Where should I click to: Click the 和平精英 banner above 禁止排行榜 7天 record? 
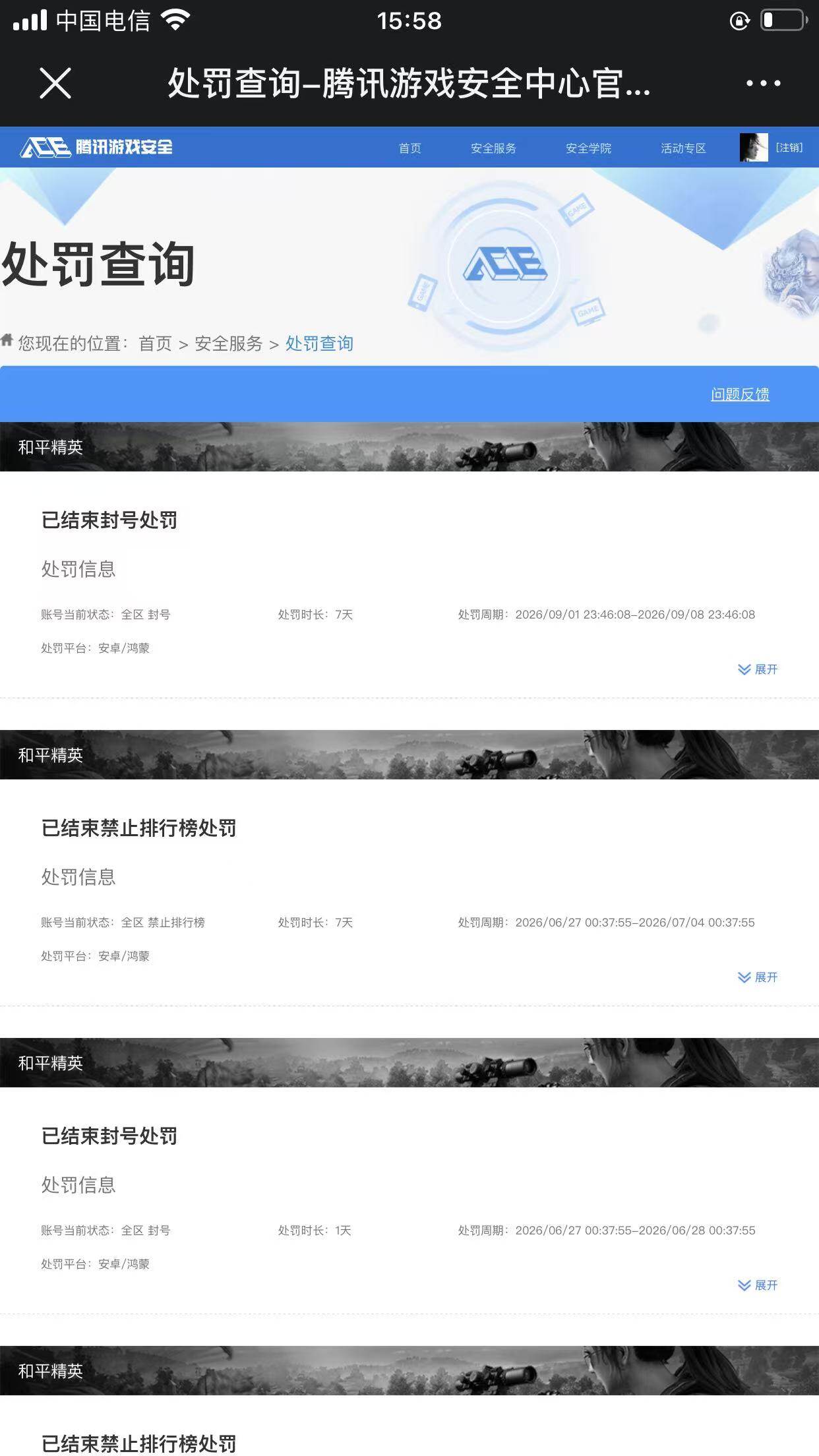click(409, 754)
